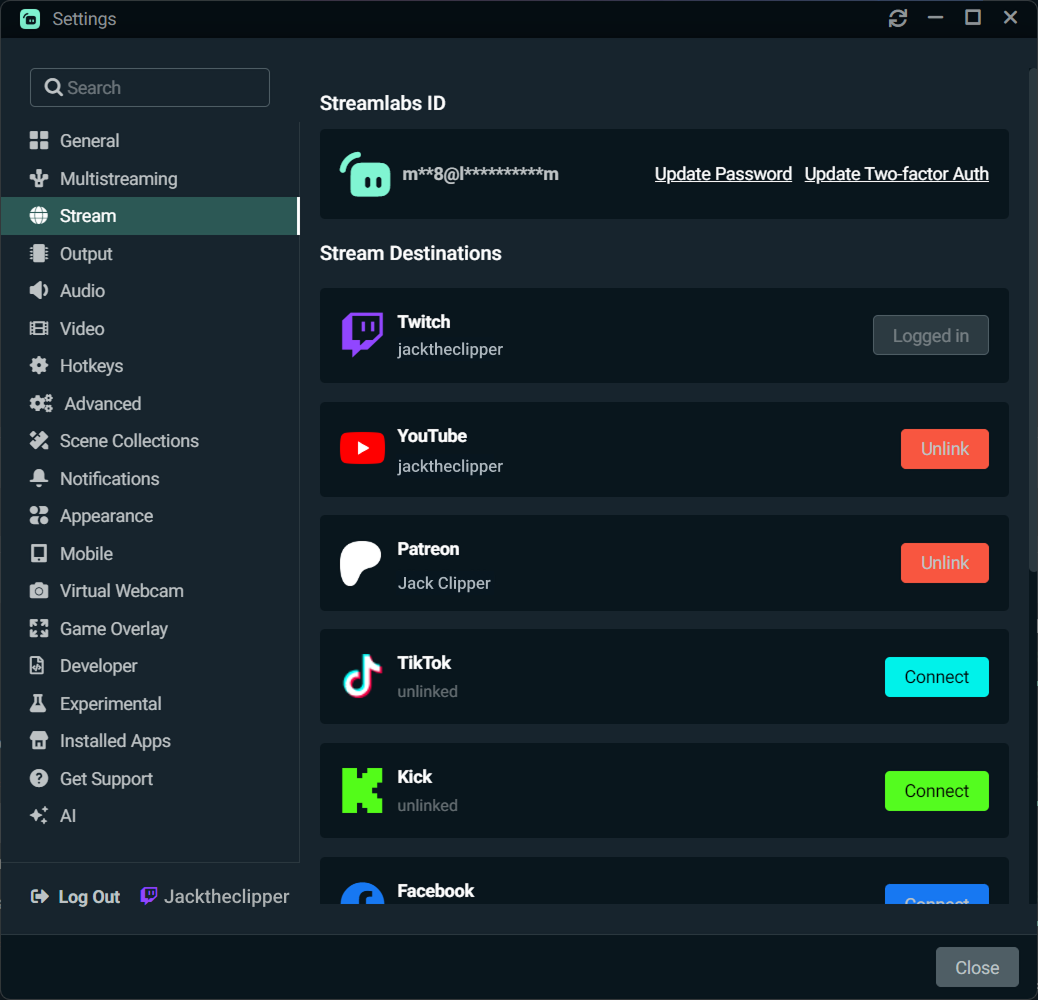
Task: Click Update Two-factor Auth link
Action: coord(896,173)
